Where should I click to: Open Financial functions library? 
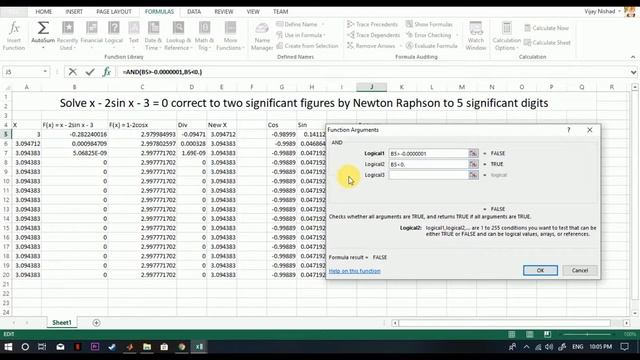click(x=91, y=36)
